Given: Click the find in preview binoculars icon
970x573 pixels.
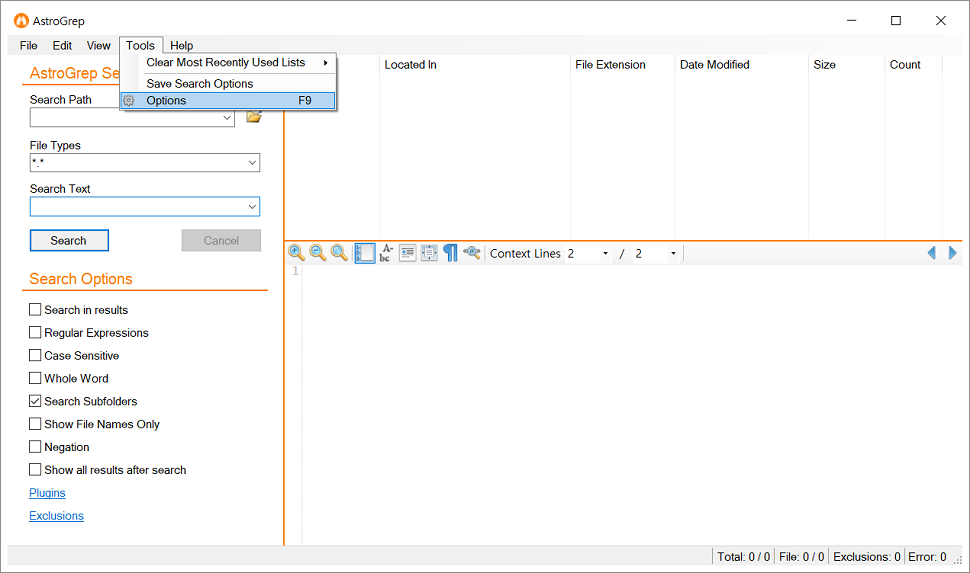Looking at the screenshot, I should coord(471,252).
